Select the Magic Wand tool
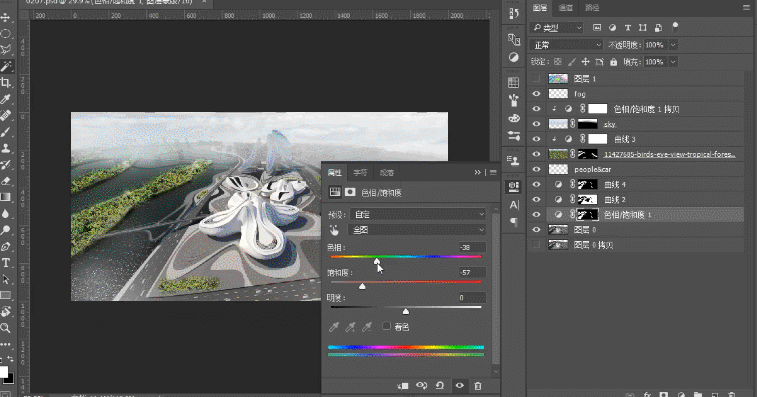 6,66
